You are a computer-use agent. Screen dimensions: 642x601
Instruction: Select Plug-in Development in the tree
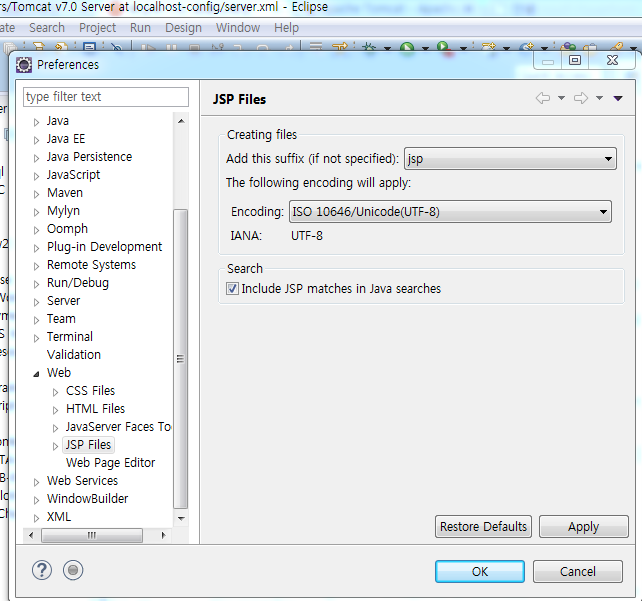[104, 247]
